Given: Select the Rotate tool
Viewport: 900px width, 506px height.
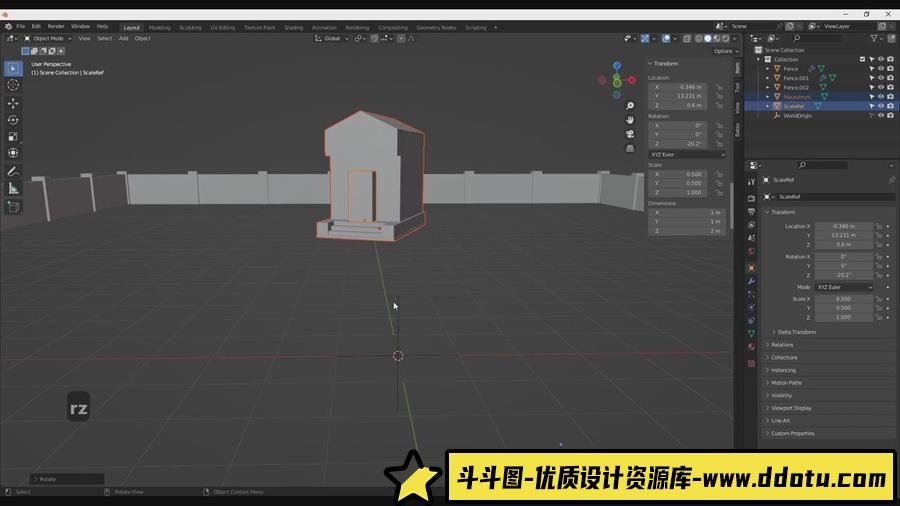Looking at the screenshot, I should [13, 120].
